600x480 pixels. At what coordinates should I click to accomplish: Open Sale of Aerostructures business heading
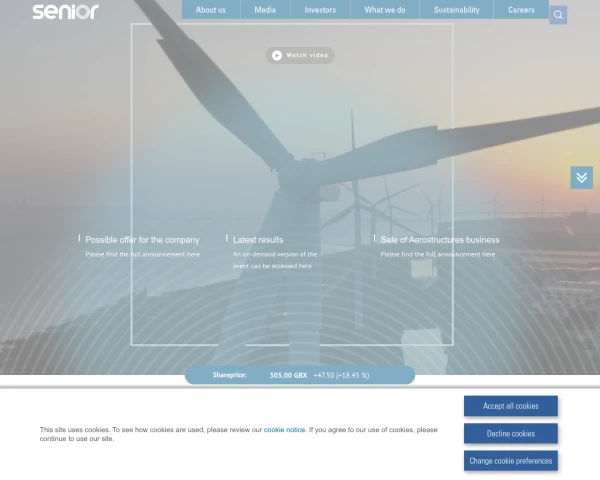[x=440, y=240]
